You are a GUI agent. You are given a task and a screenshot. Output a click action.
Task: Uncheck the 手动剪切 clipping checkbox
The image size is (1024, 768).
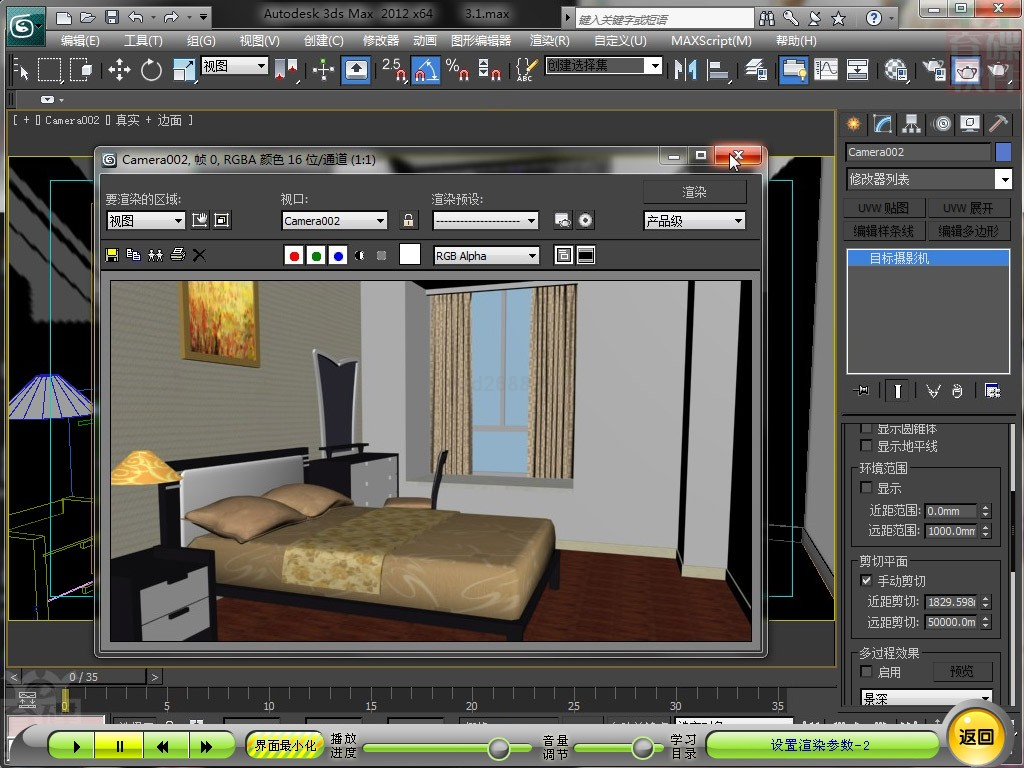pos(866,581)
